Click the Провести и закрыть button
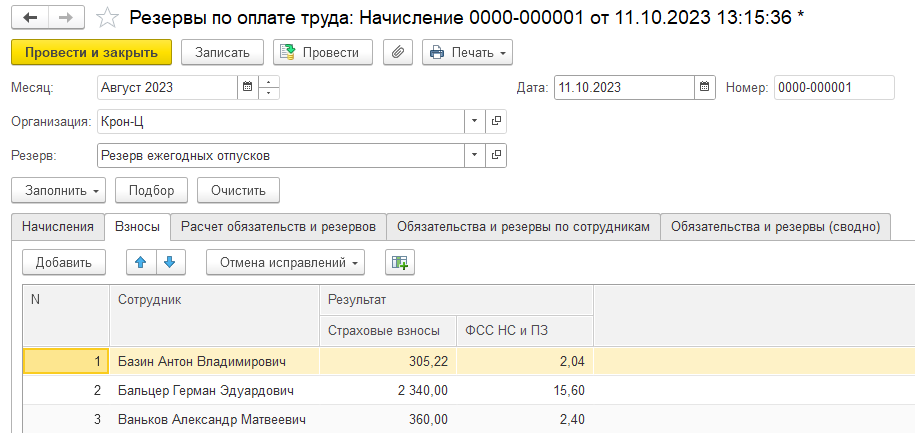This screenshot has width=915, height=433. [x=91, y=52]
